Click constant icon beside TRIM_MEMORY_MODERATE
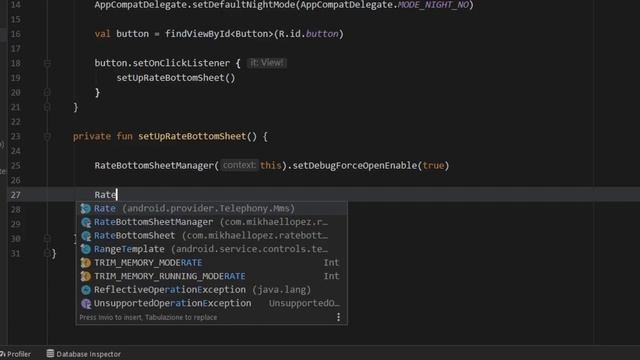The width and height of the screenshot is (640, 360). (x=85, y=263)
